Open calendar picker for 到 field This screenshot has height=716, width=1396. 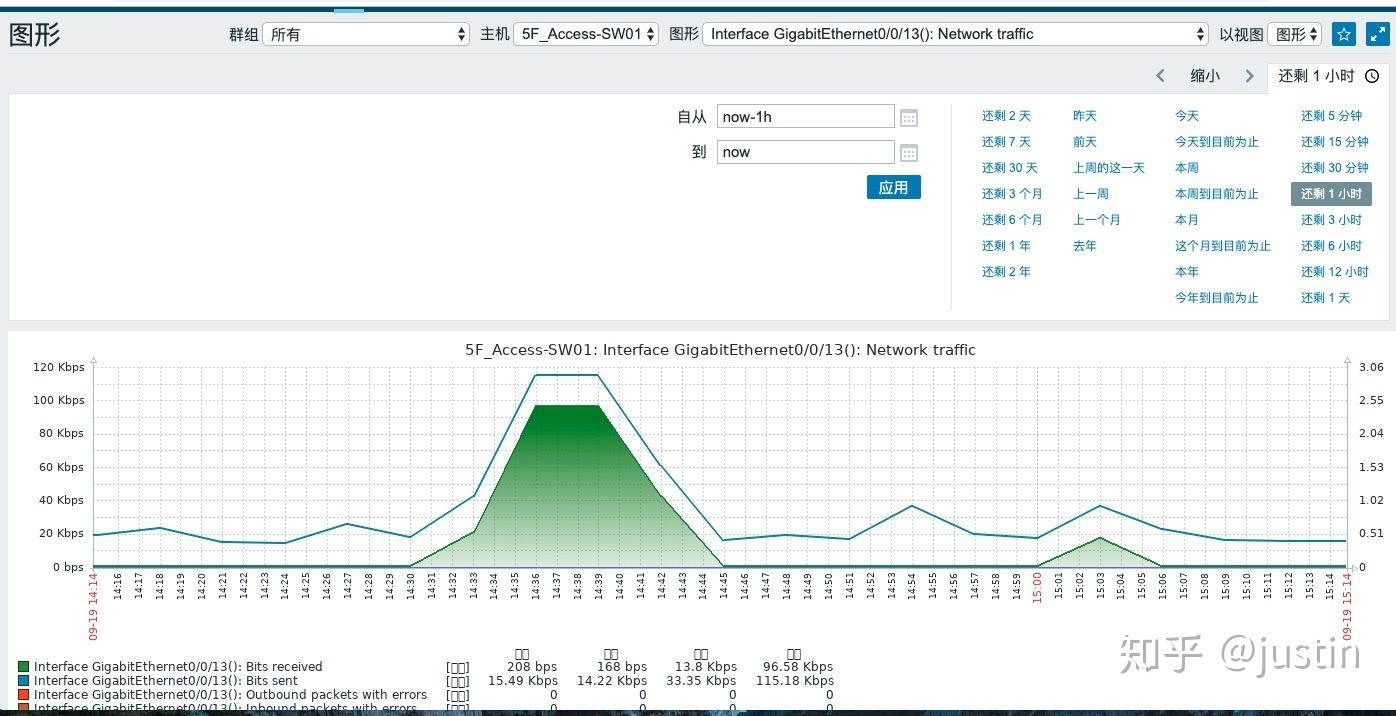909,152
